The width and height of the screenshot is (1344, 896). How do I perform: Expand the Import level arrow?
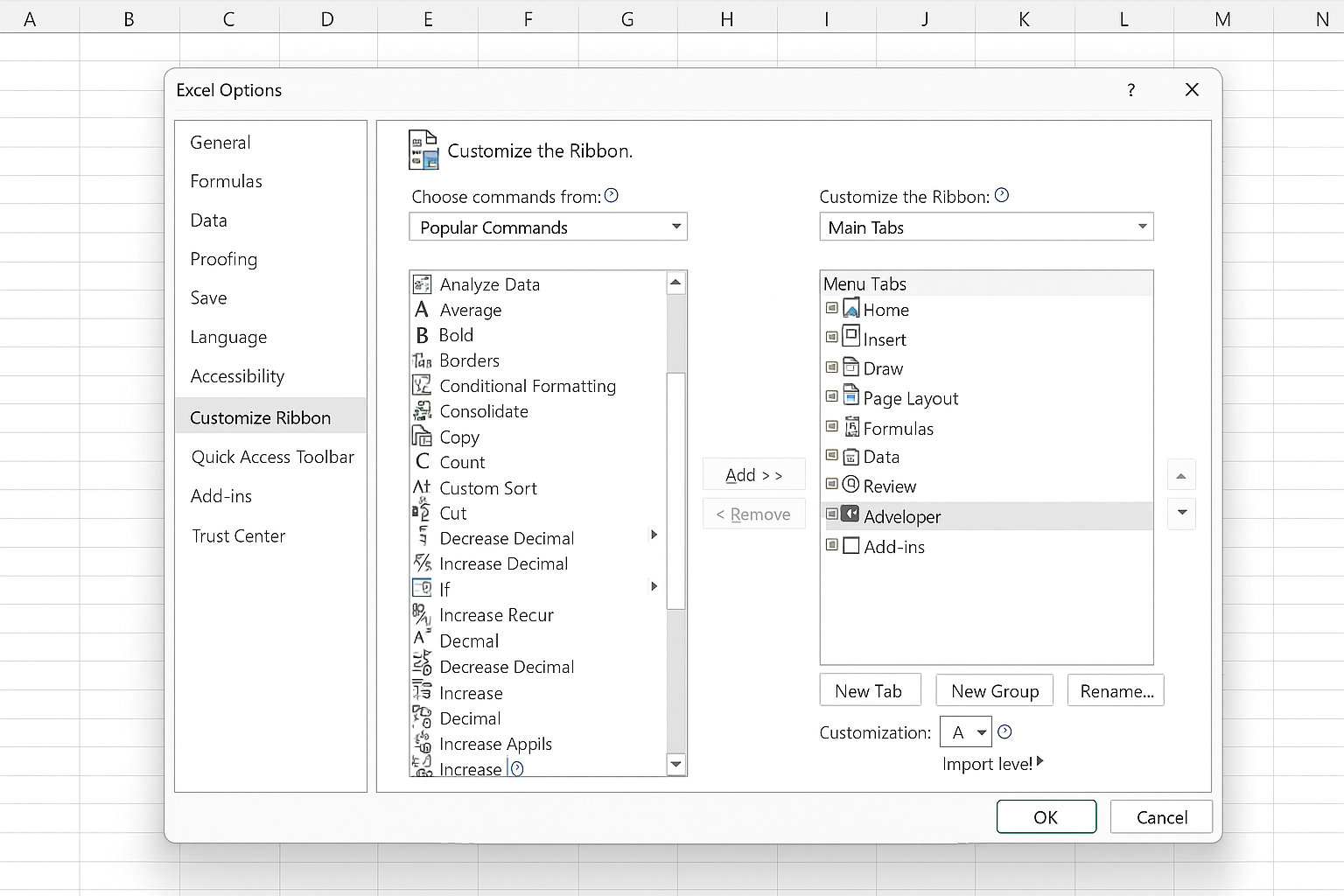click(1039, 761)
